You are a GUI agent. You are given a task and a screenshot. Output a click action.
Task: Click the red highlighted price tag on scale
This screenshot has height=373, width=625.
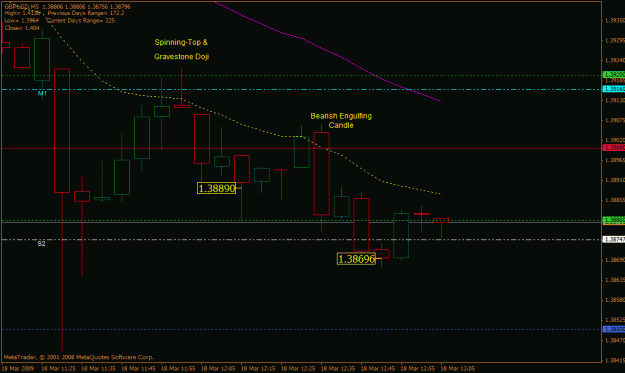click(x=614, y=148)
